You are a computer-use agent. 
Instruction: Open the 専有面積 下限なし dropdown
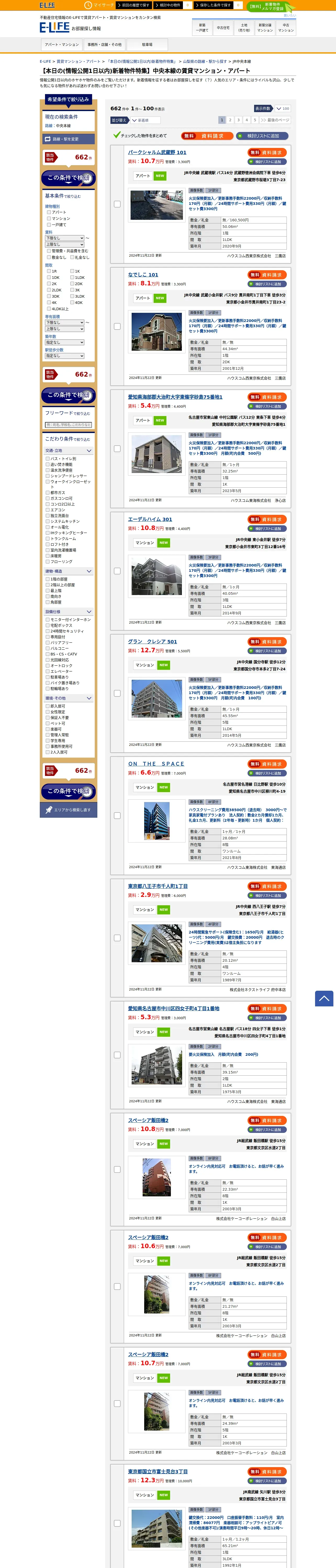pos(65,322)
